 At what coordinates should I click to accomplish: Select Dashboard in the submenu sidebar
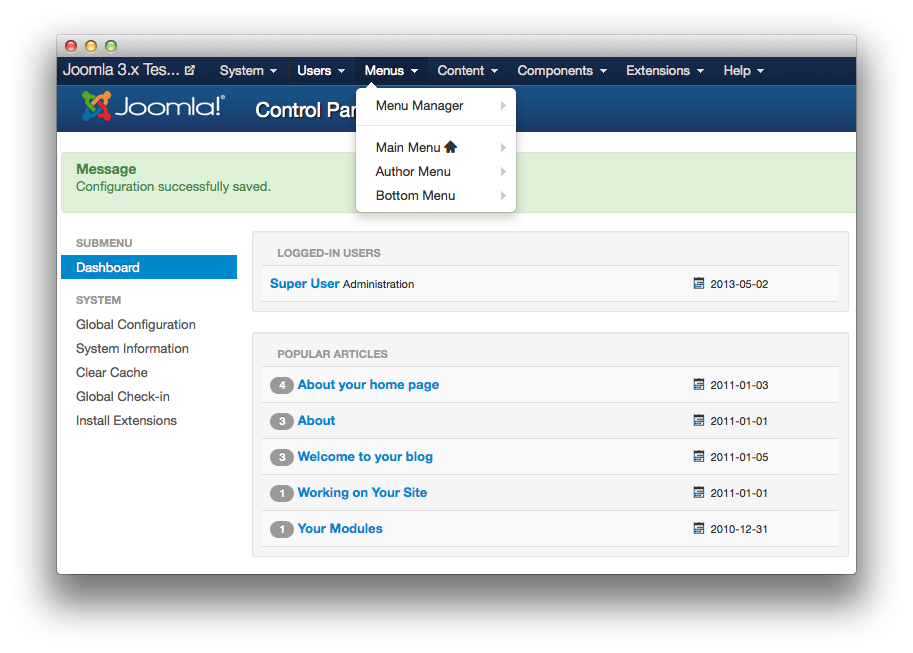[108, 268]
